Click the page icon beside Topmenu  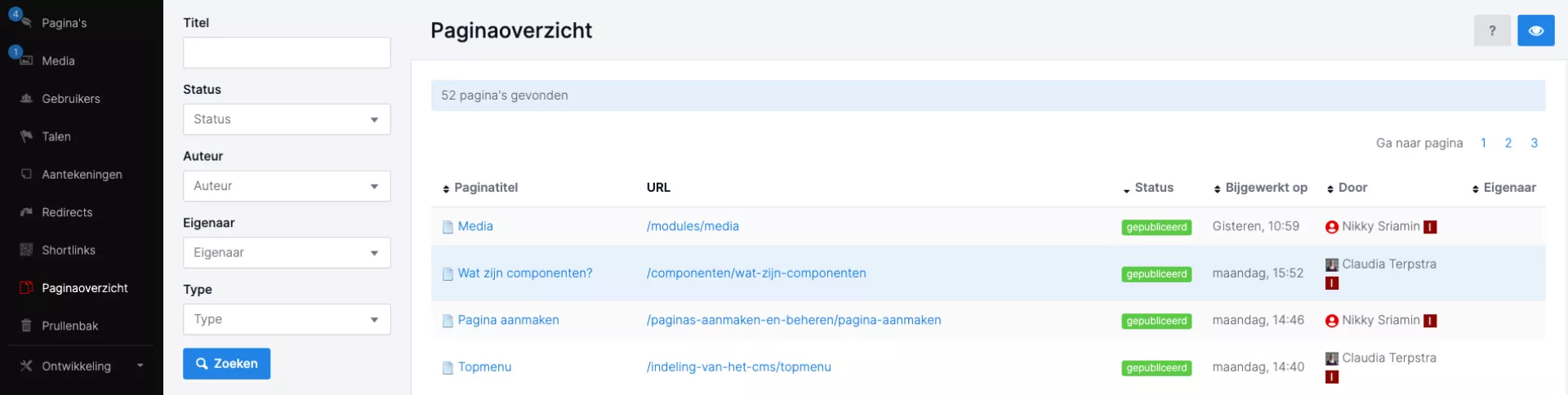448,368
